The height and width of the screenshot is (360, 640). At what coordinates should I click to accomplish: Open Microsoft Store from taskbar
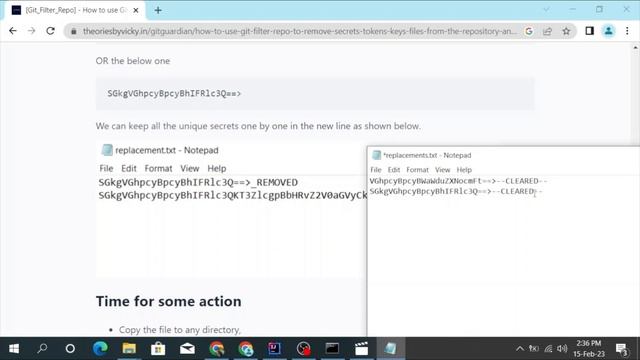(x=158, y=349)
